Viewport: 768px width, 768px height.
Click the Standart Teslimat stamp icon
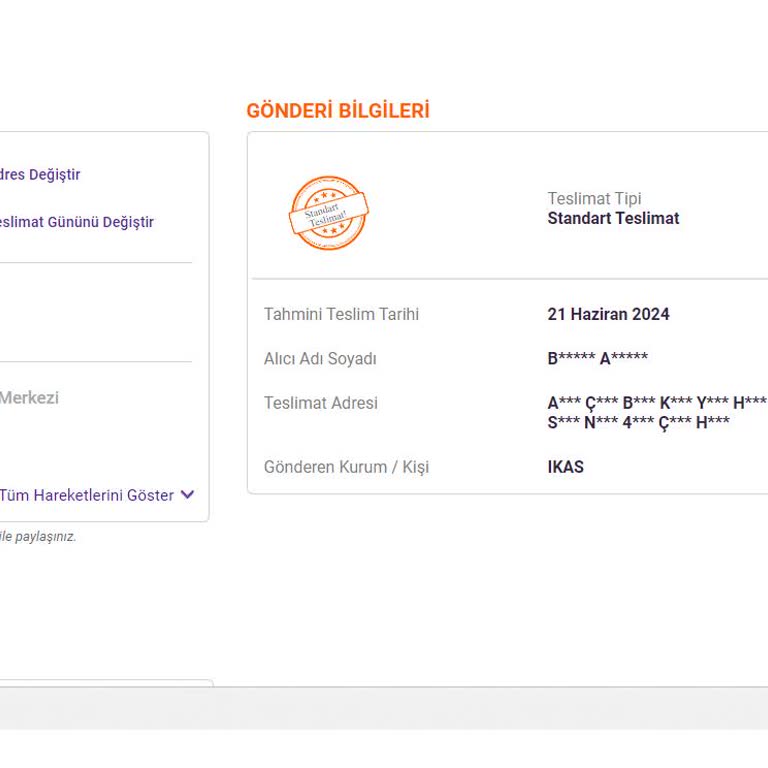pyautogui.click(x=328, y=213)
